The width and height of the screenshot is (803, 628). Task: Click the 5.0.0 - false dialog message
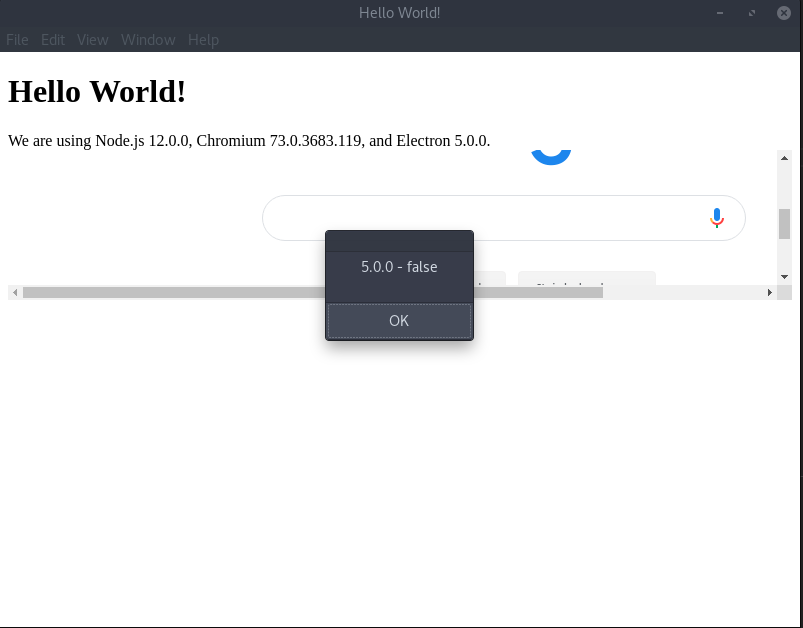pyautogui.click(x=399, y=266)
